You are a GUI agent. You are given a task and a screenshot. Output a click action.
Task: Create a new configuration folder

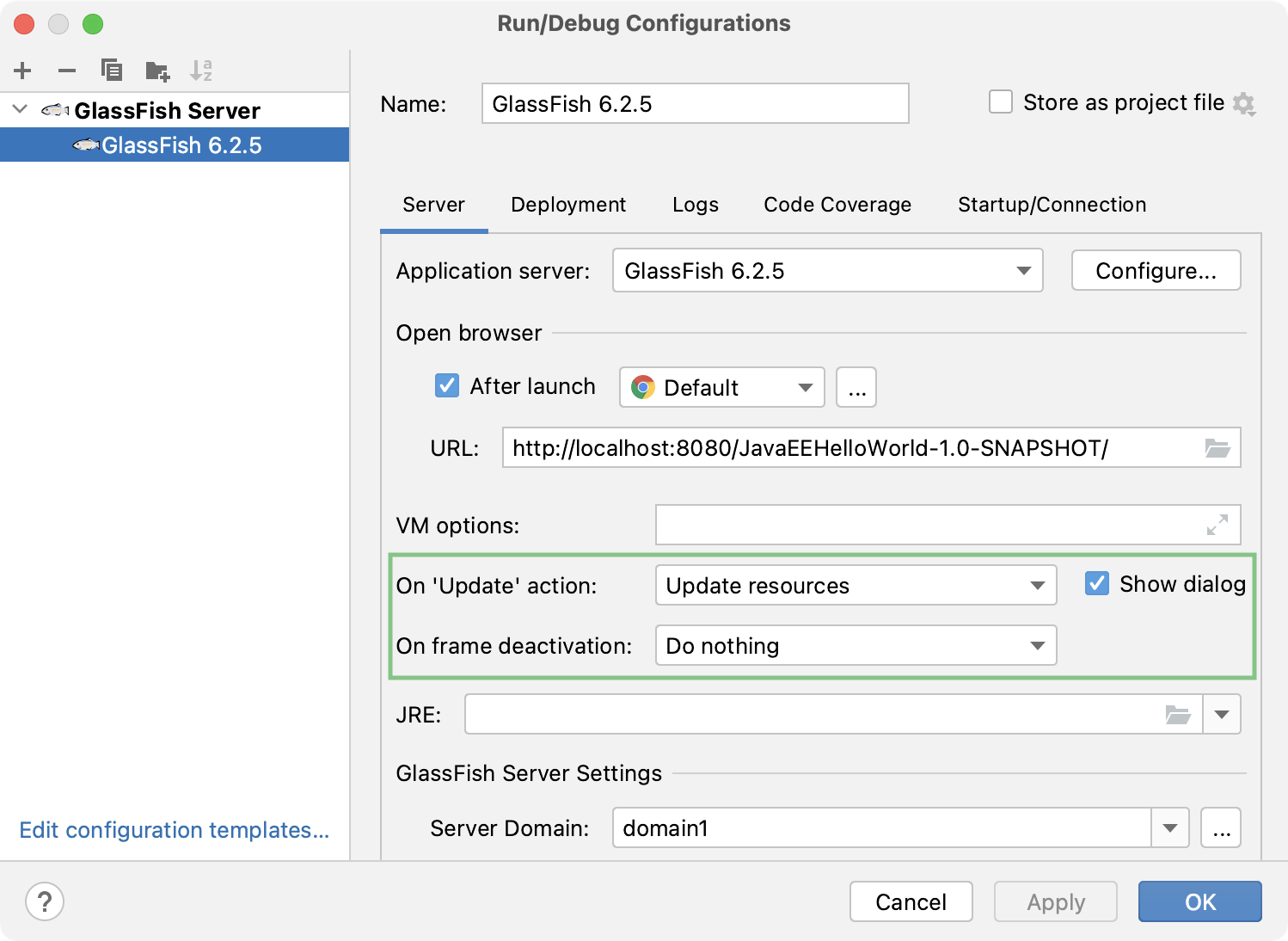157,71
